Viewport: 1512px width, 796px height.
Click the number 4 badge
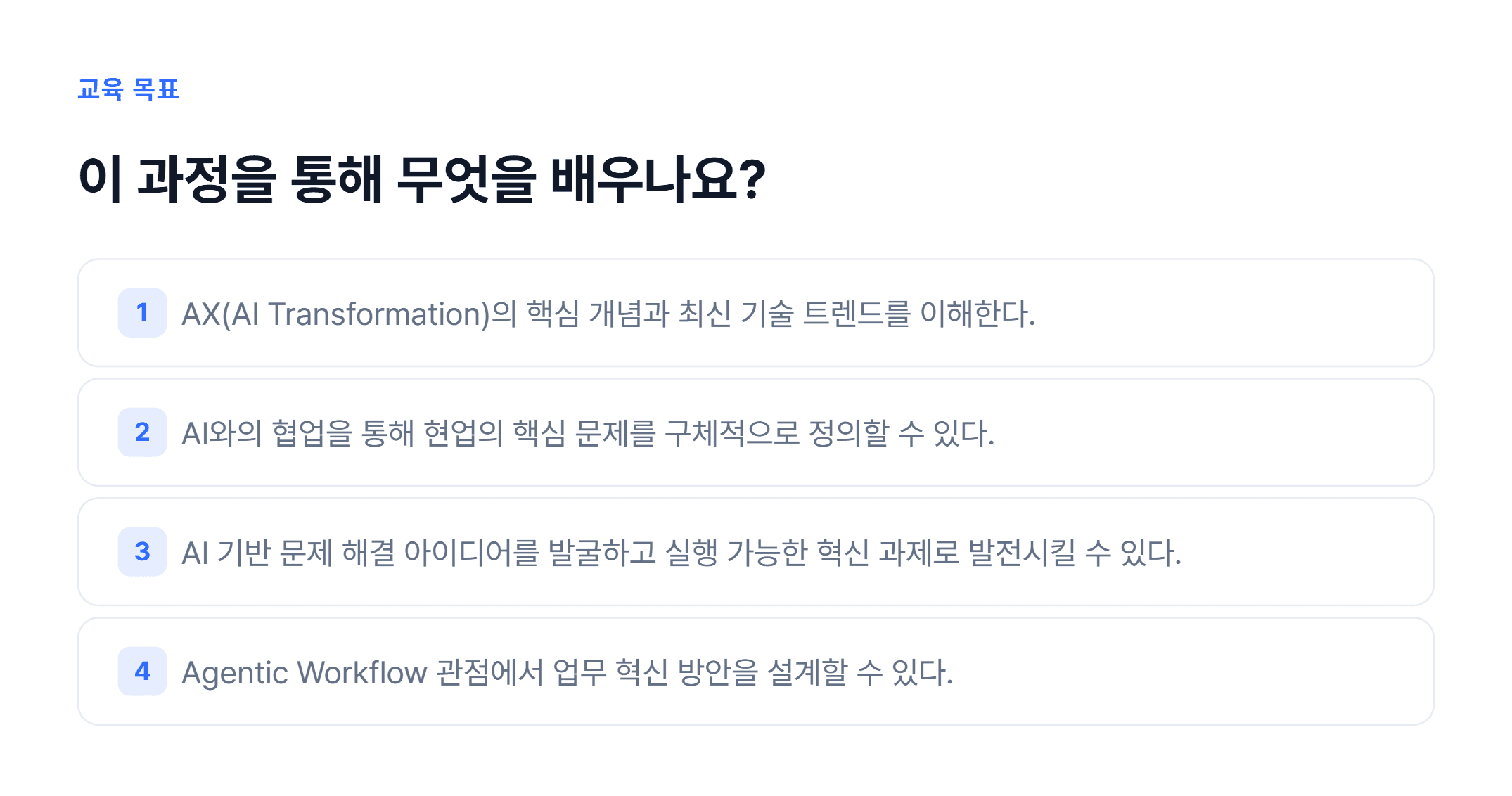(142, 672)
